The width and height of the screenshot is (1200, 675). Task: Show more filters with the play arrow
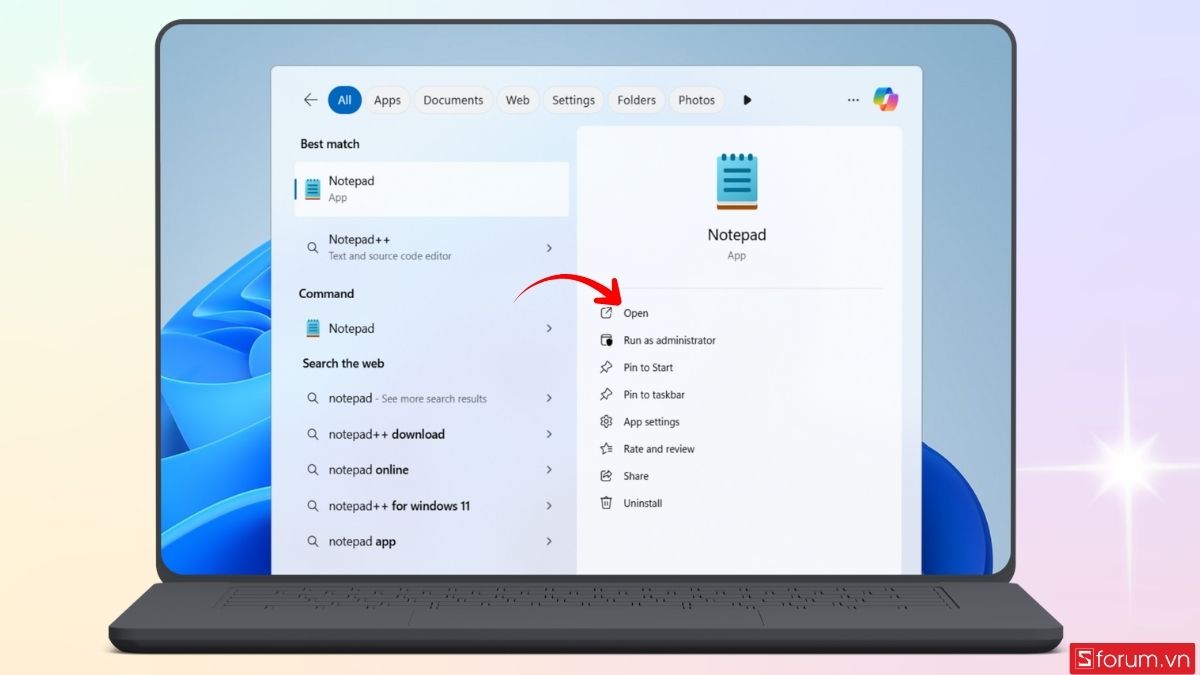pos(747,100)
